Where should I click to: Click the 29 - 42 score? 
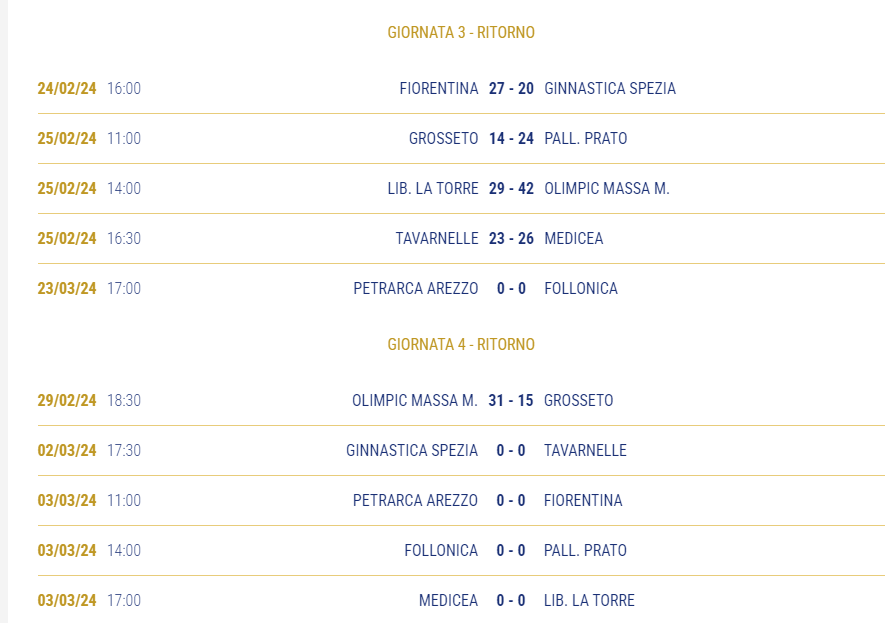[x=511, y=188]
